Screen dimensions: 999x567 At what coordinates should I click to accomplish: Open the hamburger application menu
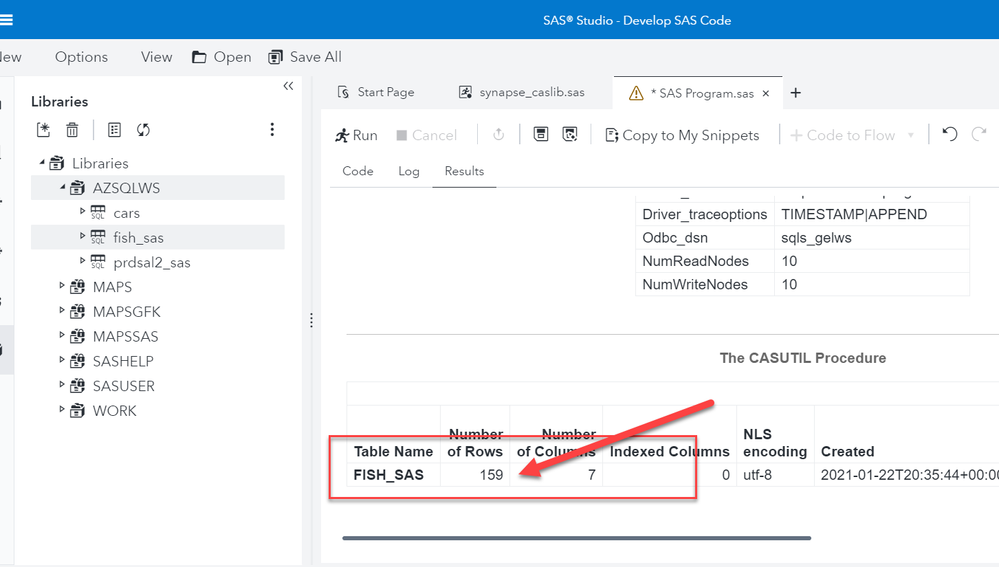point(6,20)
